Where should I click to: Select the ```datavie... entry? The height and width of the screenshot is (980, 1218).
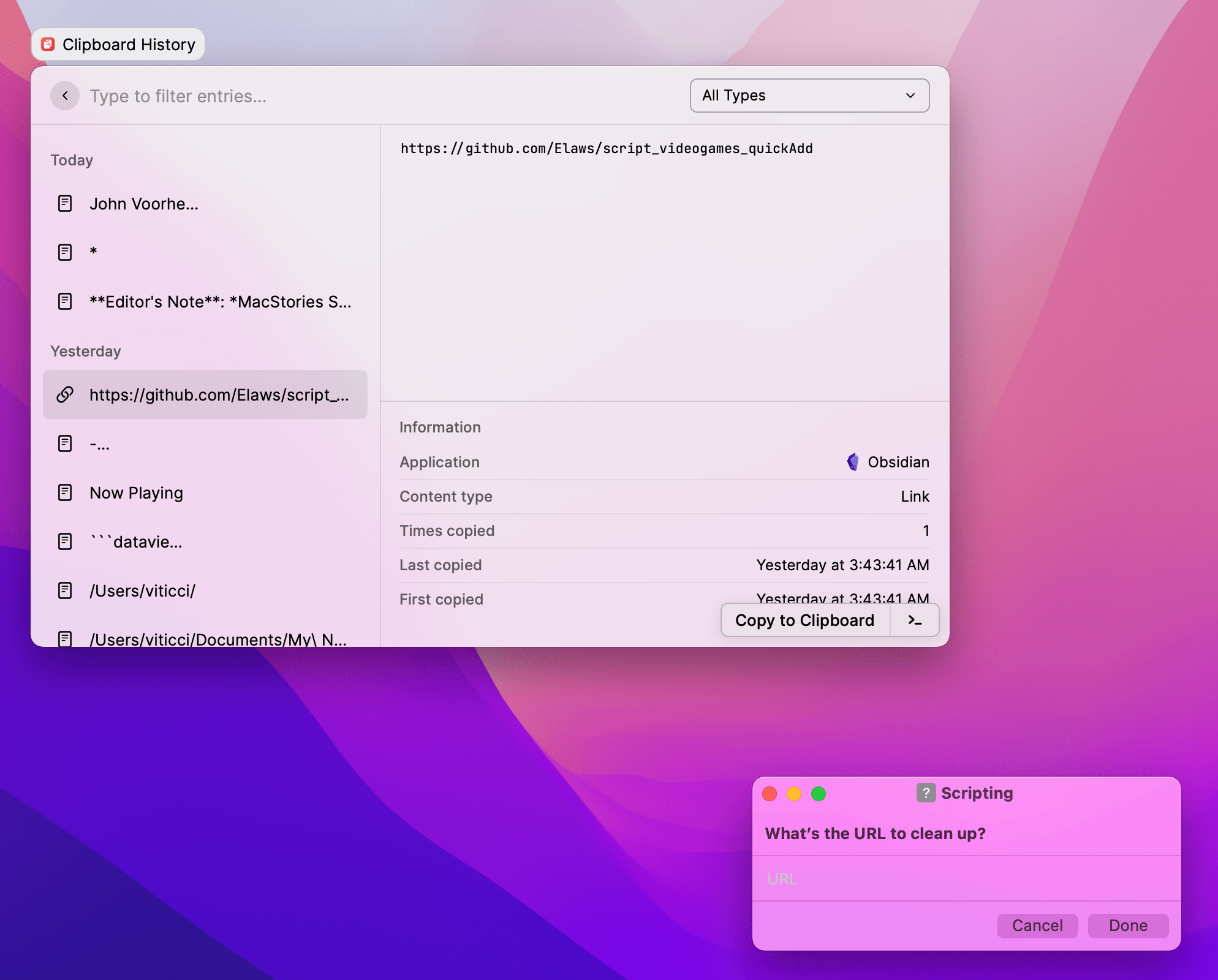(x=205, y=541)
